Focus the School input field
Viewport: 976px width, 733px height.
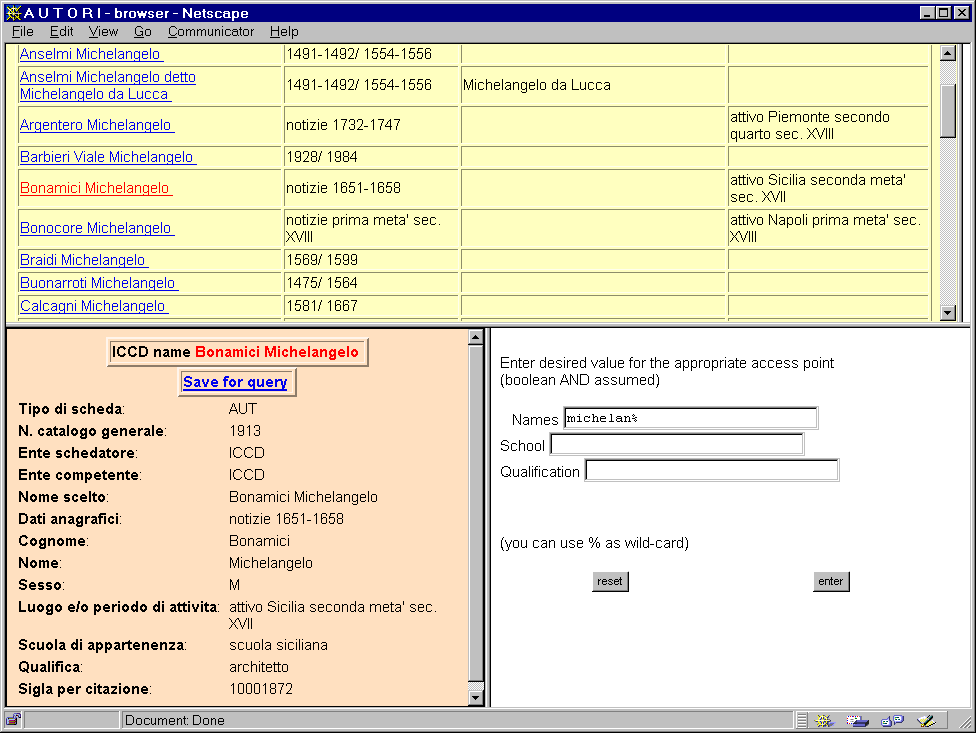(677, 444)
